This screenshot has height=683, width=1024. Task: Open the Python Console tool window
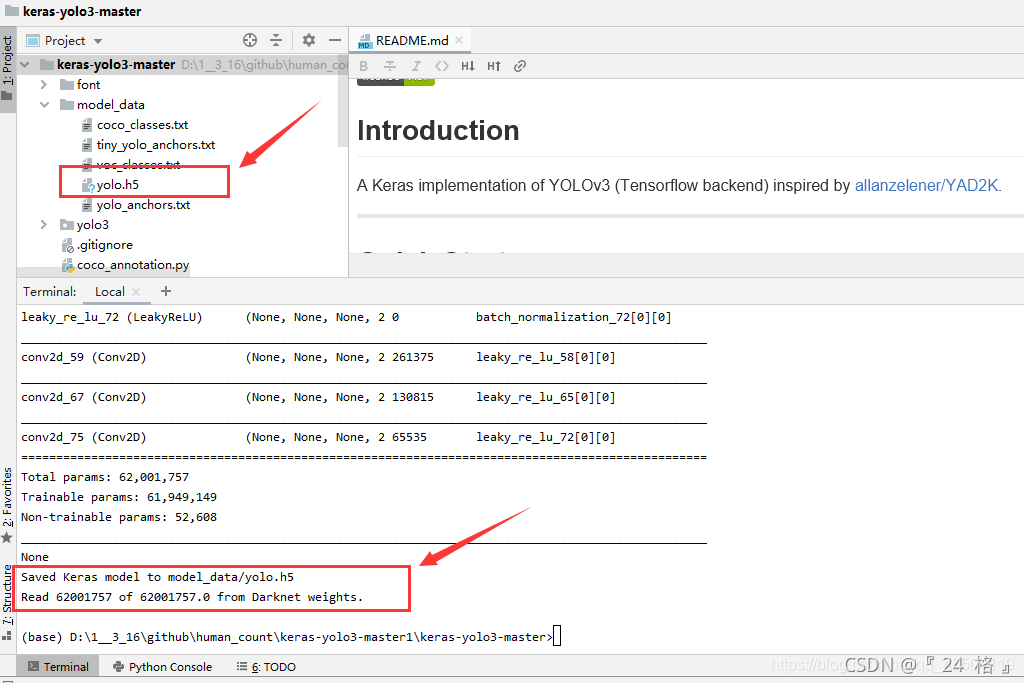(x=163, y=667)
